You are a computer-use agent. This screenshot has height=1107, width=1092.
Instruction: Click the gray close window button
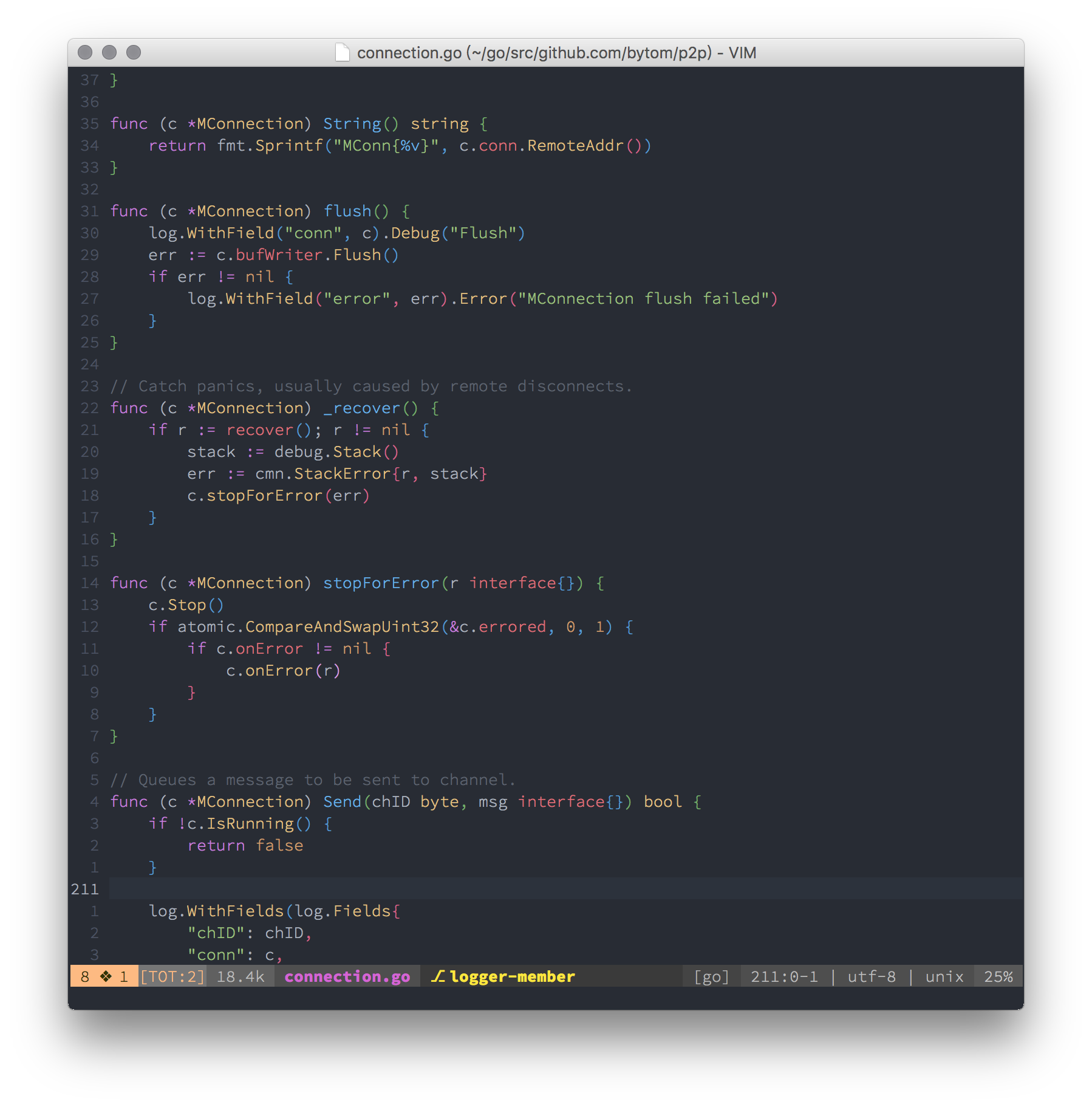coord(85,53)
